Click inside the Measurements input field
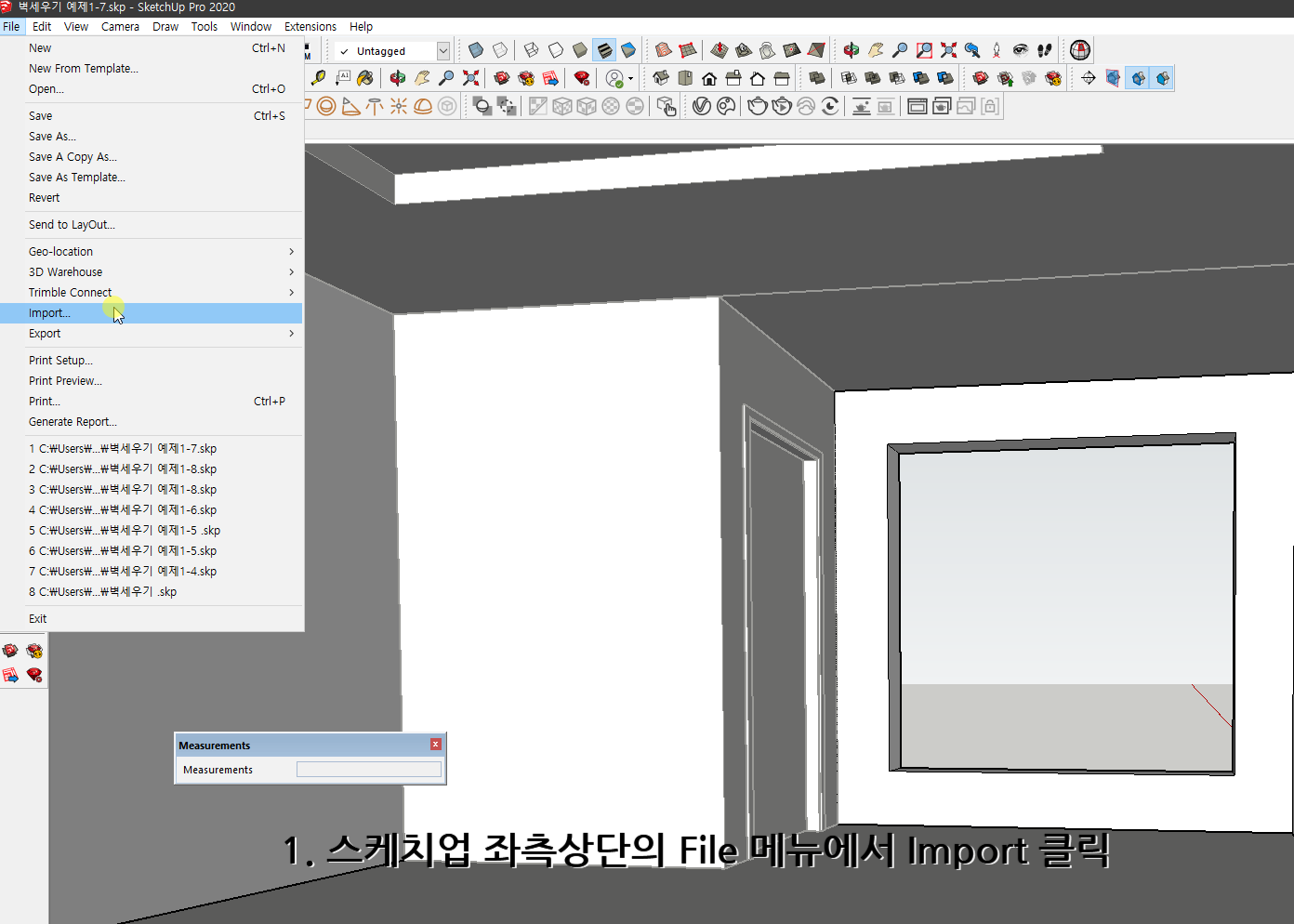The image size is (1294, 924). click(x=368, y=769)
